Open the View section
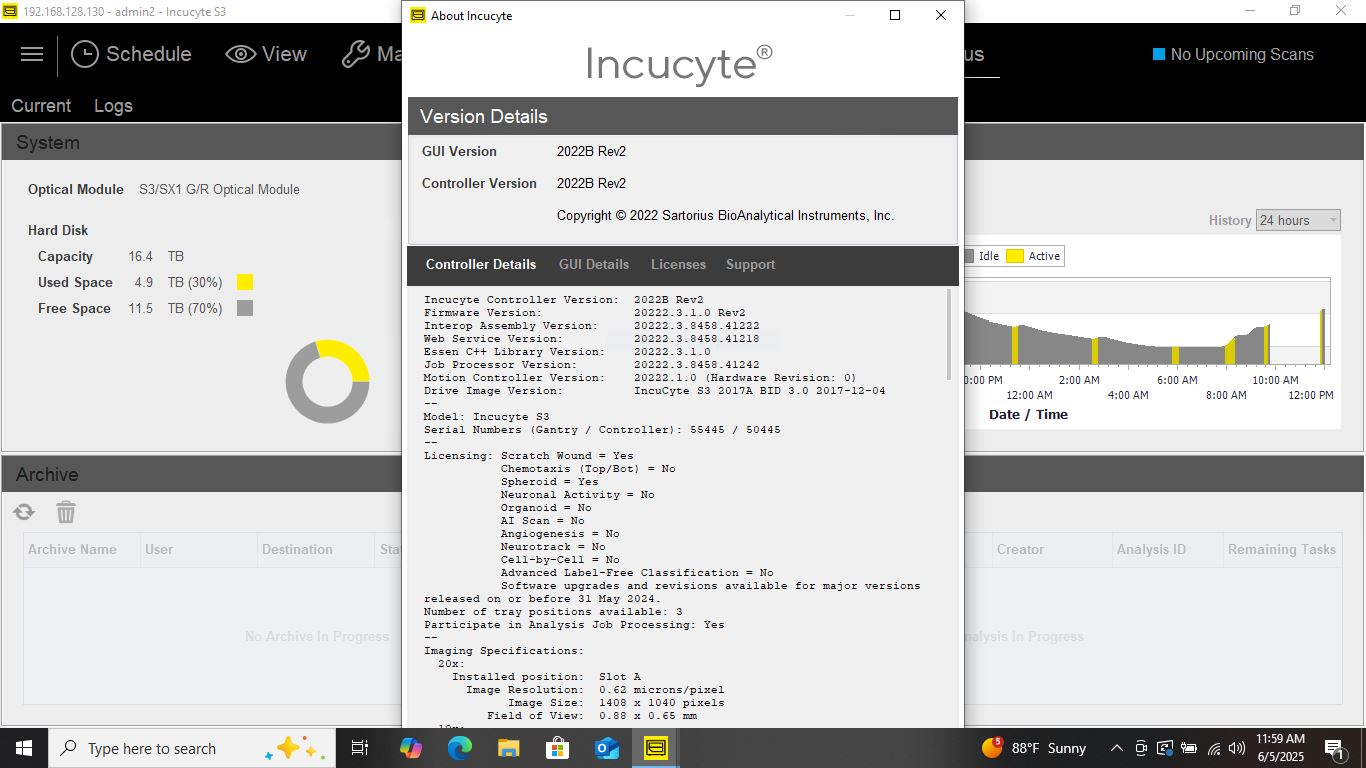1366x768 pixels. (266, 54)
